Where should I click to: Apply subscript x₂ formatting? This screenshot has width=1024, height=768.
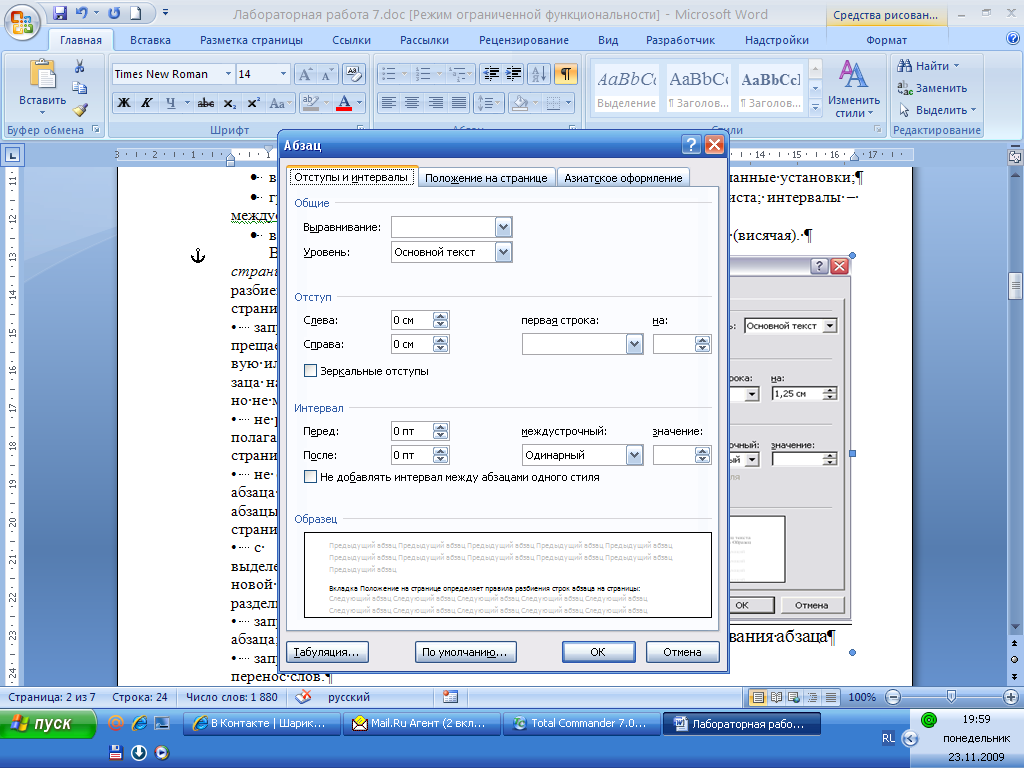click(x=229, y=103)
